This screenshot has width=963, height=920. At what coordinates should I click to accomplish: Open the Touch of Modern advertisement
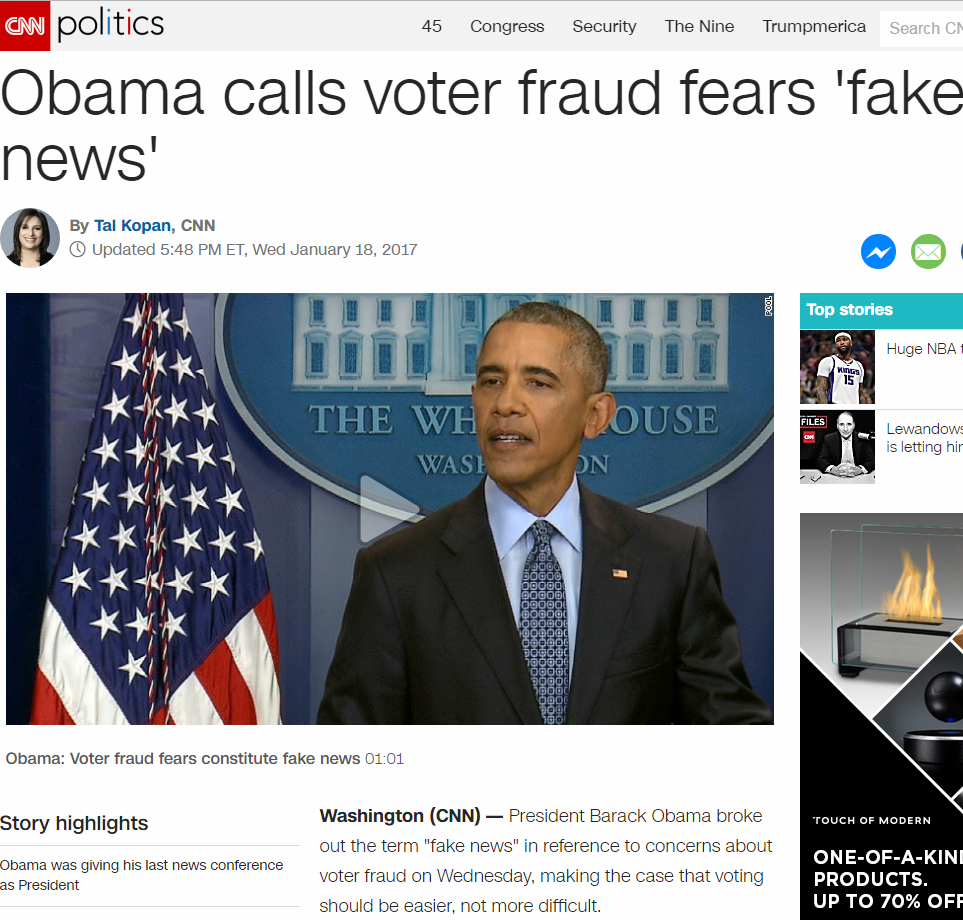[x=881, y=716]
